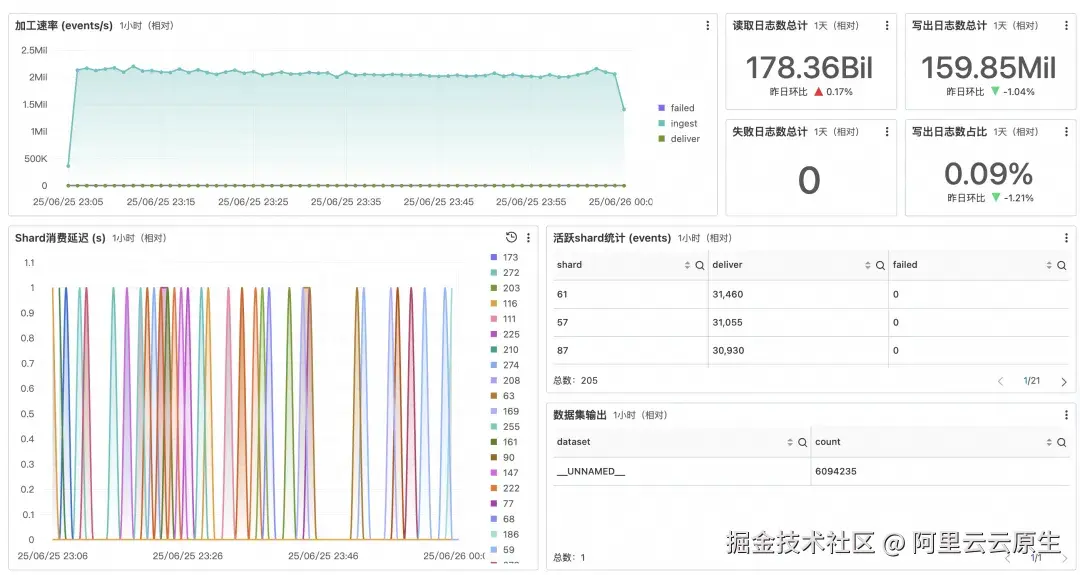This screenshot has height=575, width=1080.
Task: Sort the deliver column
Action: [x=867, y=265]
